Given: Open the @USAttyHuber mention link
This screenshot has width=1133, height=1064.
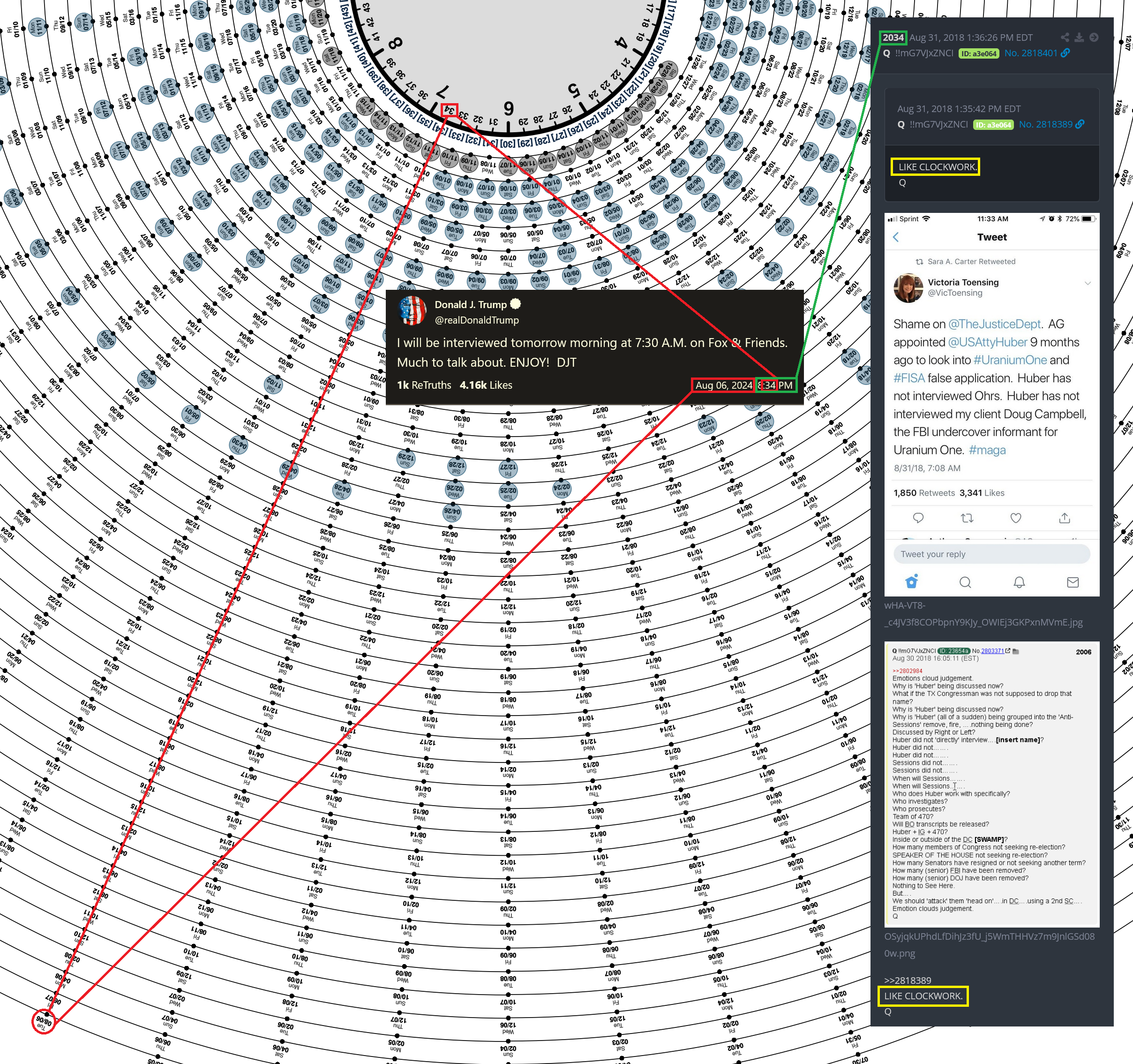Looking at the screenshot, I should [x=988, y=342].
